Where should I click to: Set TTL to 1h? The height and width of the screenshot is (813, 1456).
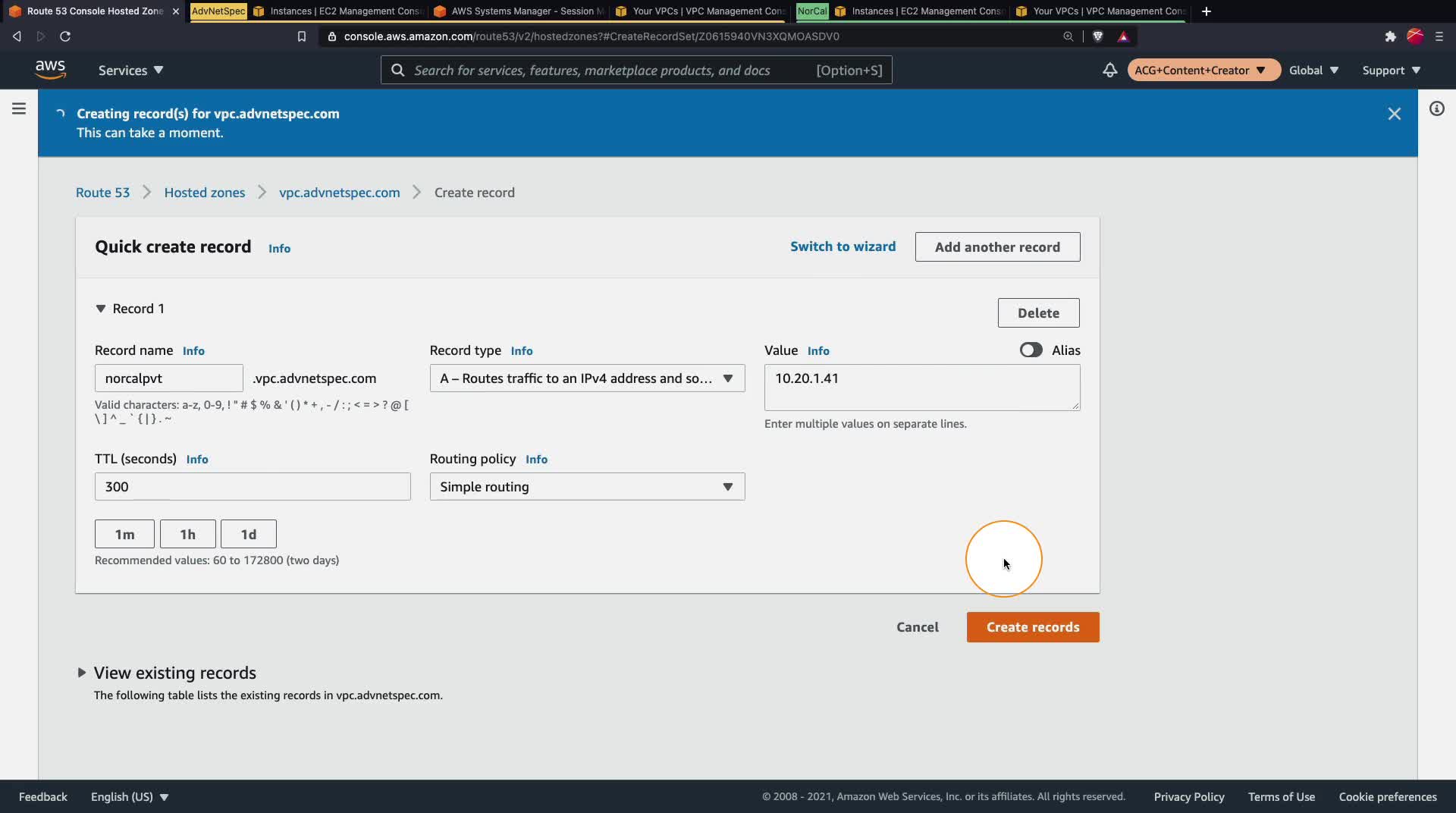click(x=187, y=534)
